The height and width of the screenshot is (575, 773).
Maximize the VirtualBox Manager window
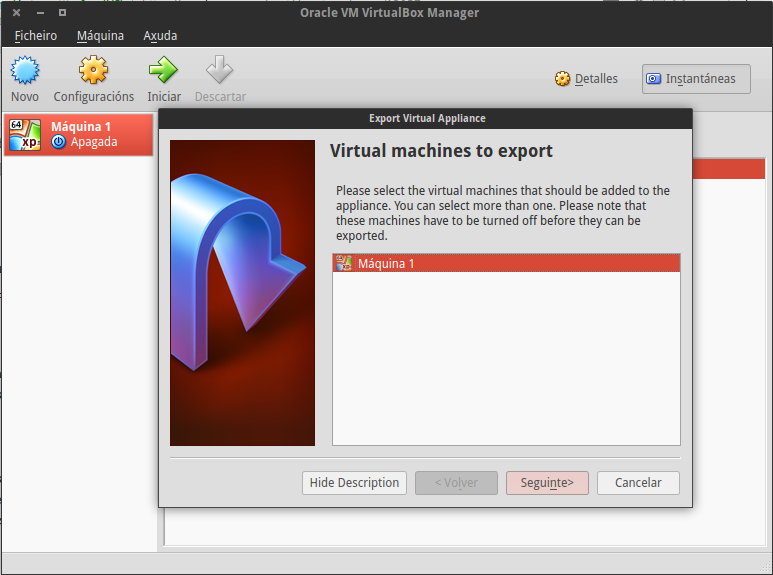62,13
